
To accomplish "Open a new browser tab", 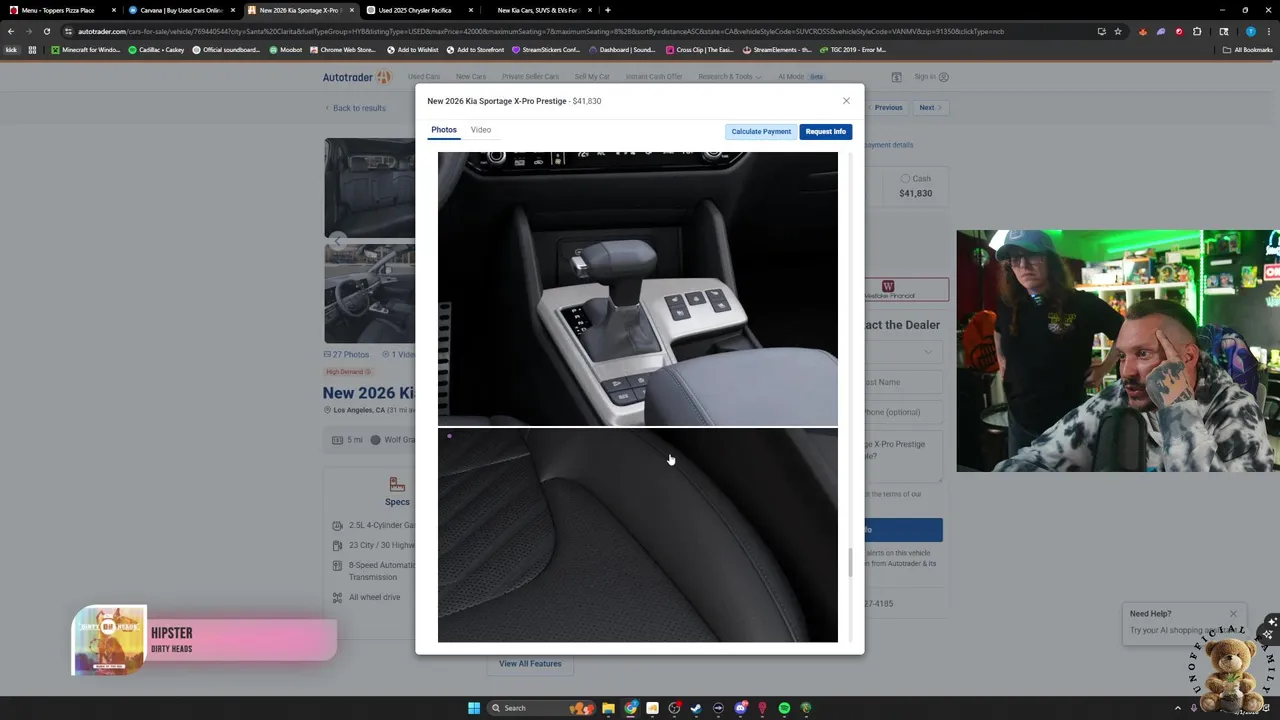I will pyautogui.click(x=608, y=10).
